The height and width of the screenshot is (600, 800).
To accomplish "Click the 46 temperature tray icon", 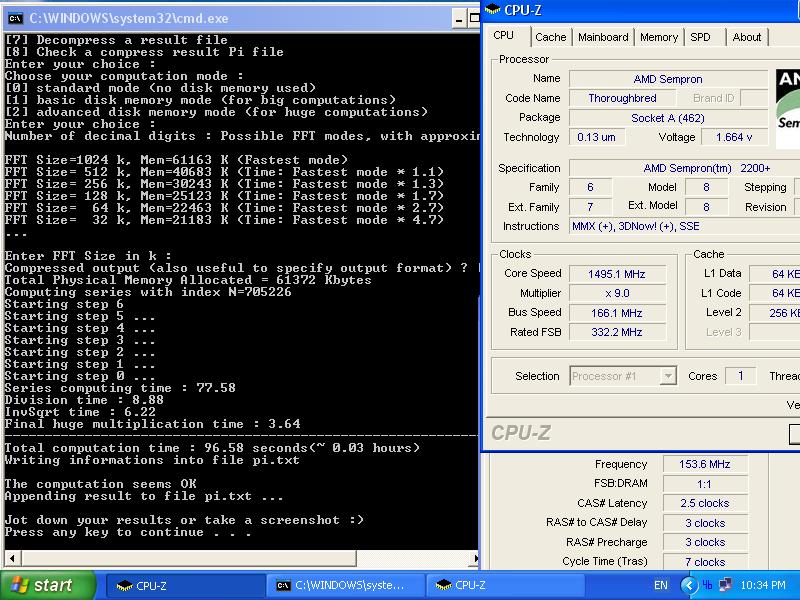I will [x=707, y=585].
